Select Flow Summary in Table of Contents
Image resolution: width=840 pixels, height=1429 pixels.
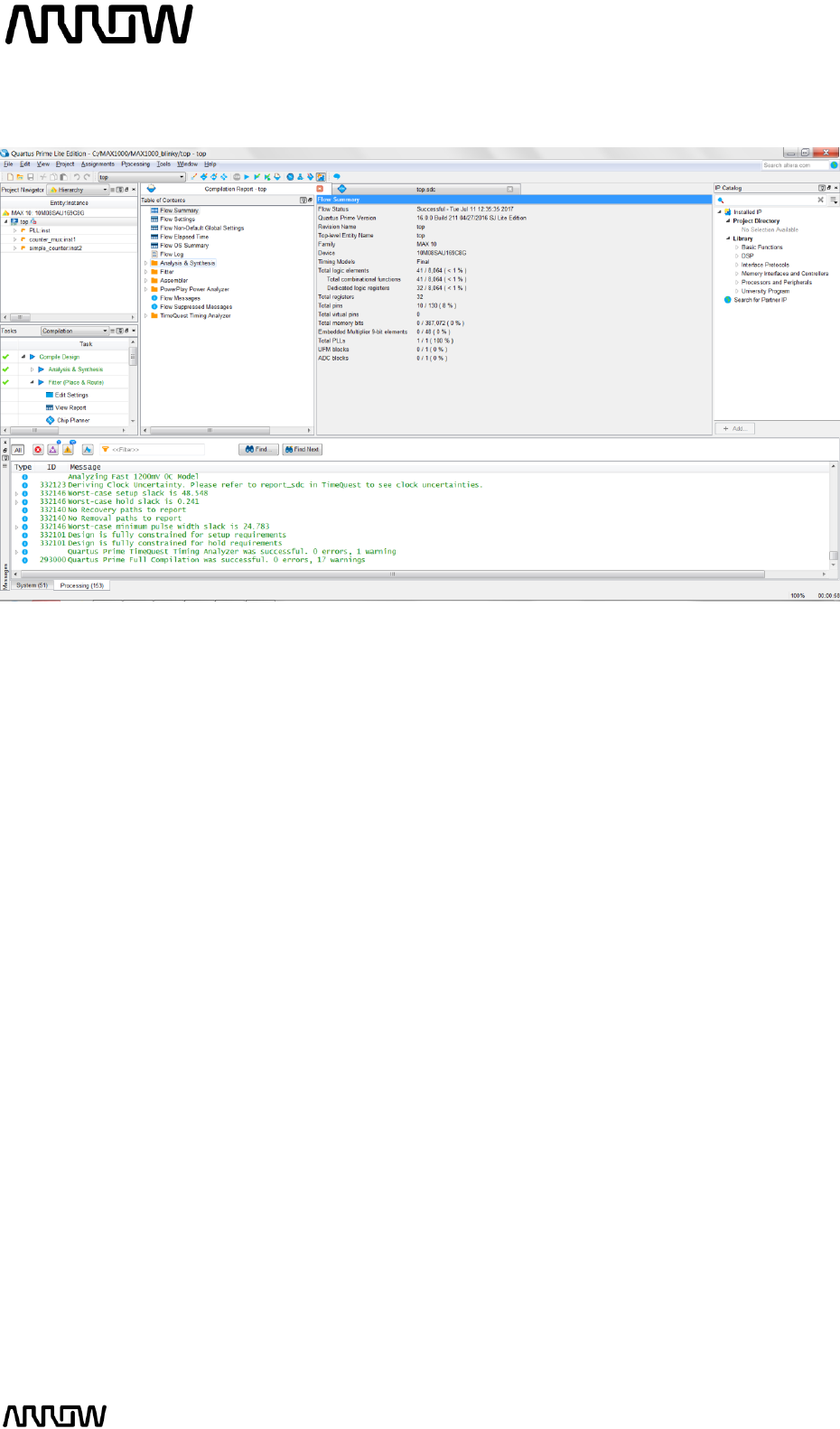[x=179, y=210]
